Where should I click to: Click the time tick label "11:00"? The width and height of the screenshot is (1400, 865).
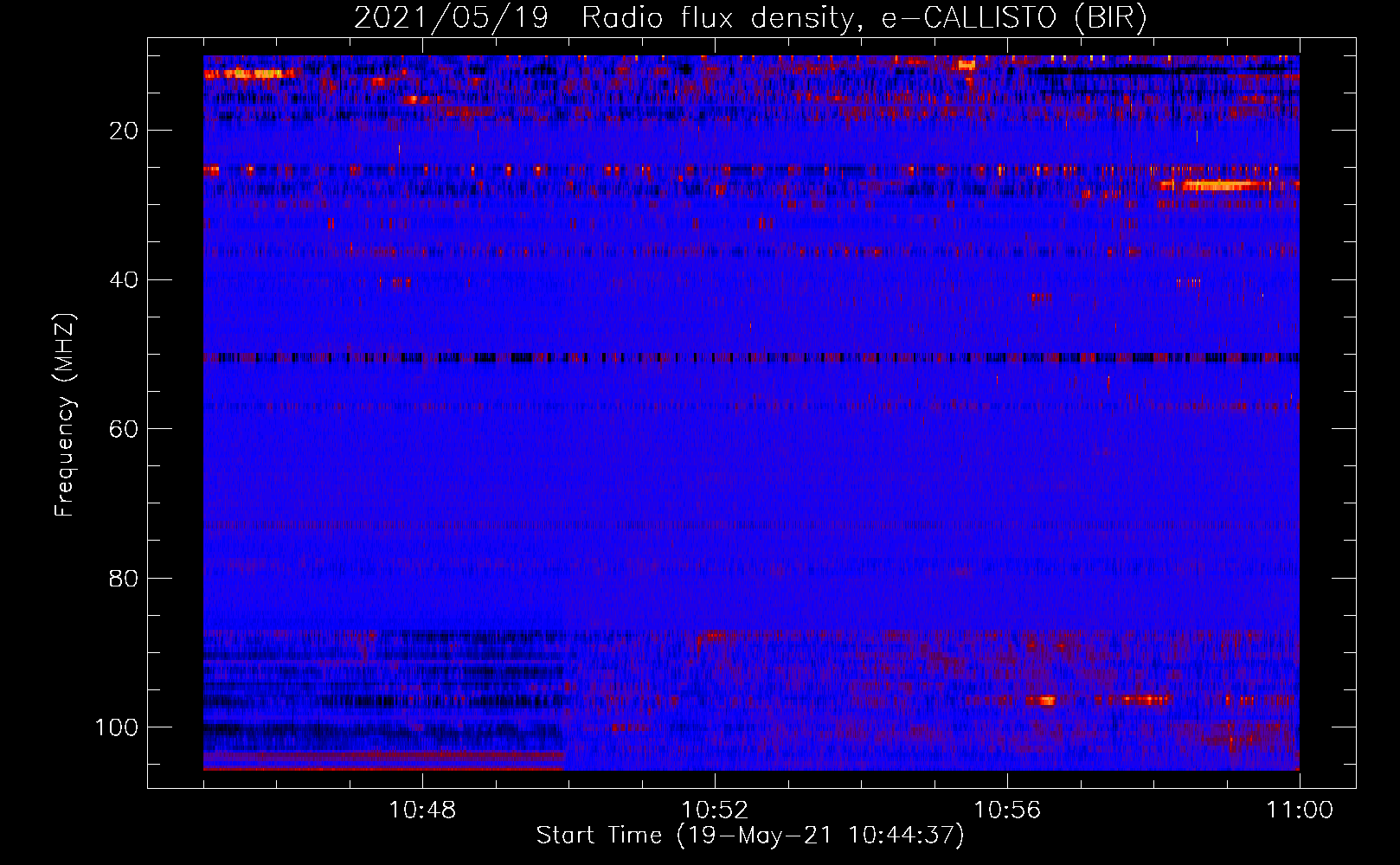click(x=1300, y=811)
